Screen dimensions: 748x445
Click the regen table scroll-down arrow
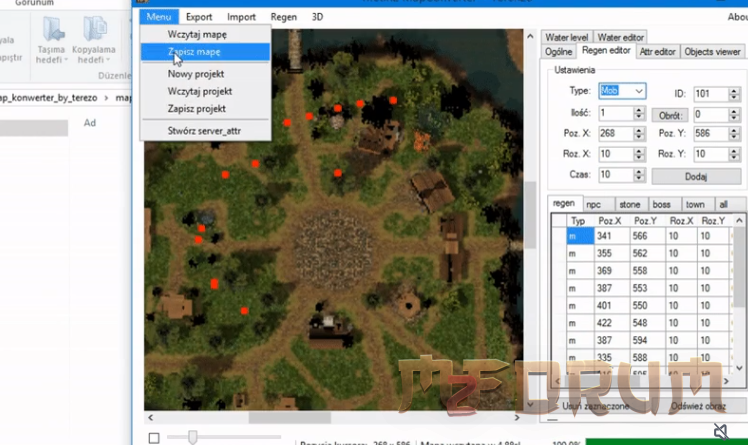(x=739, y=368)
